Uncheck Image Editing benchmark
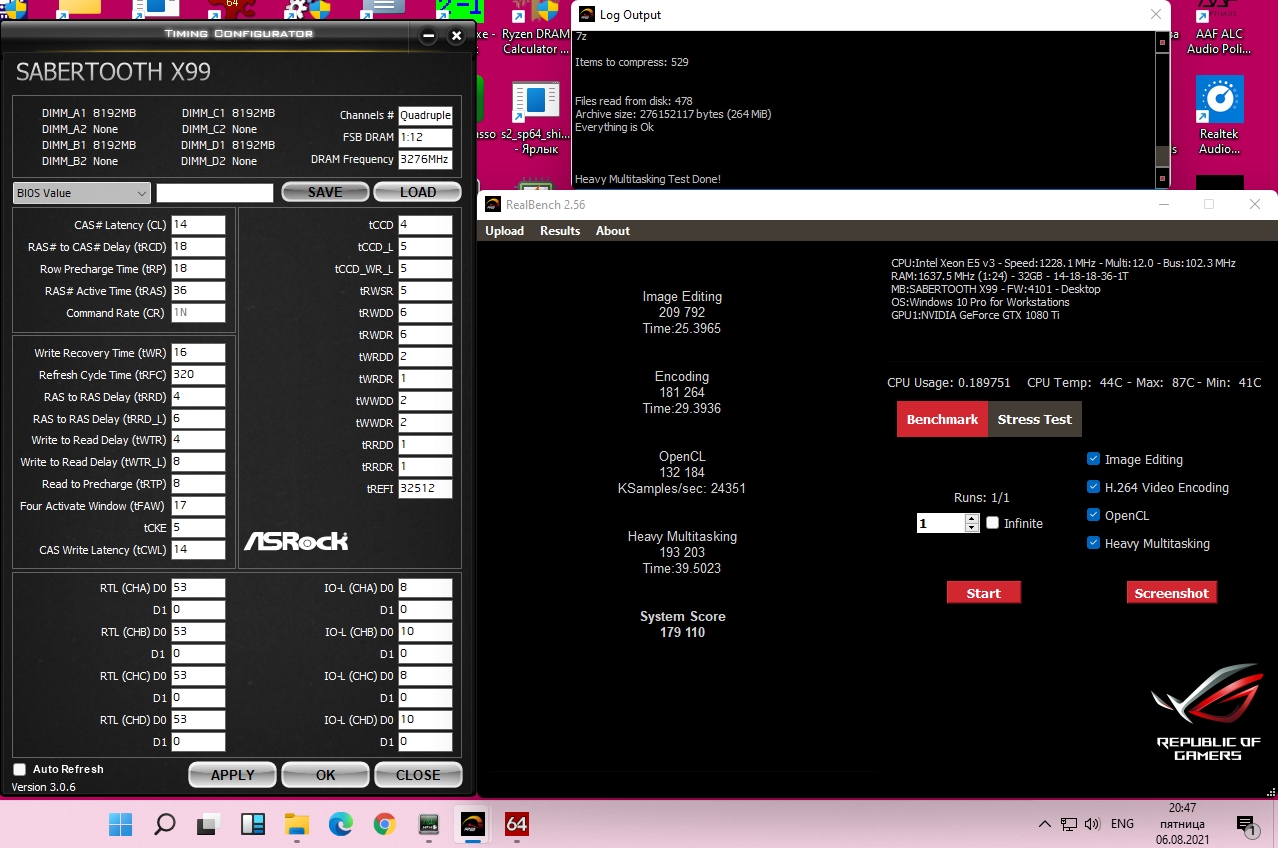The width and height of the screenshot is (1278, 848). coord(1094,459)
